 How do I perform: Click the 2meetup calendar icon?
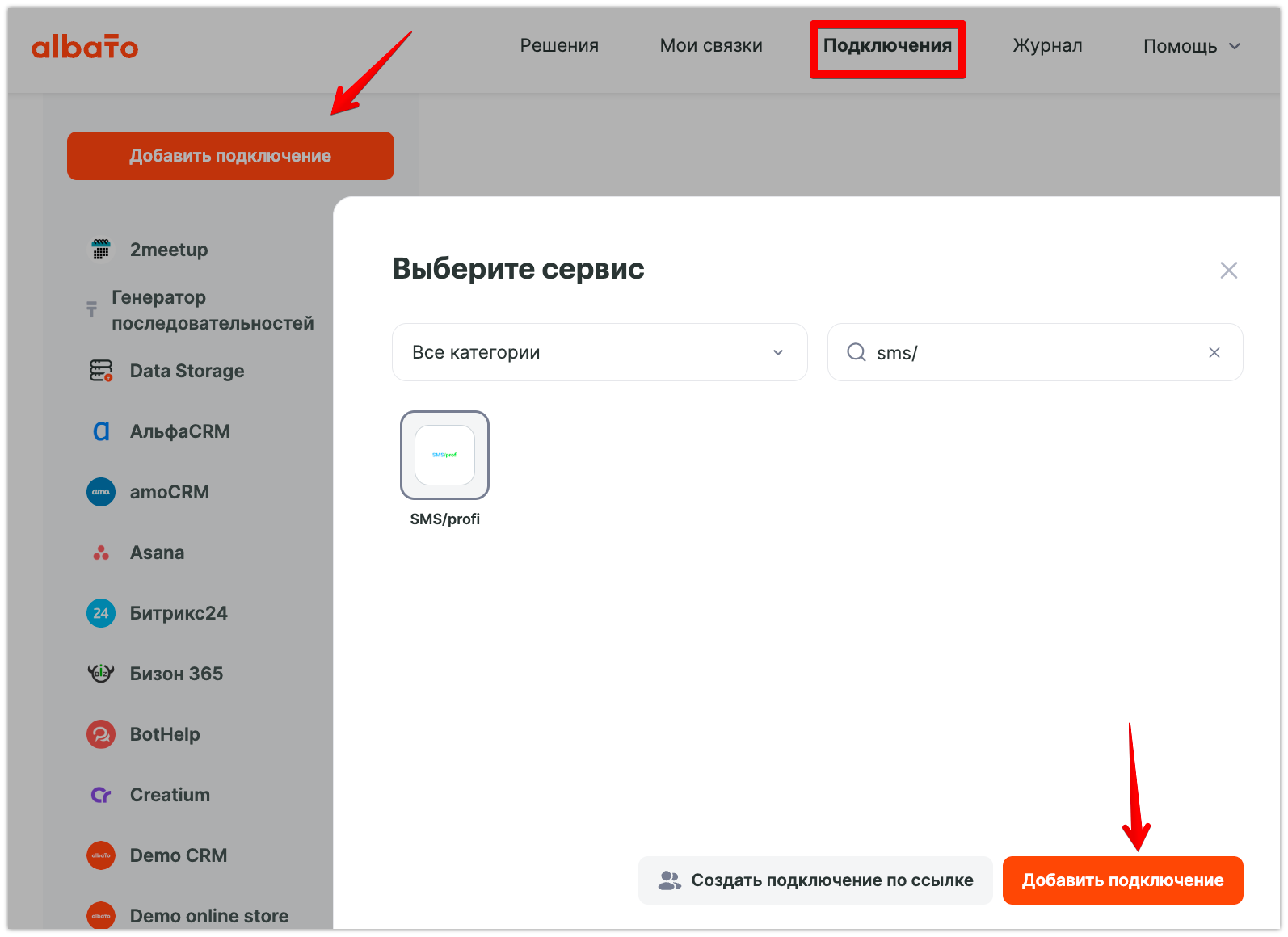101,250
